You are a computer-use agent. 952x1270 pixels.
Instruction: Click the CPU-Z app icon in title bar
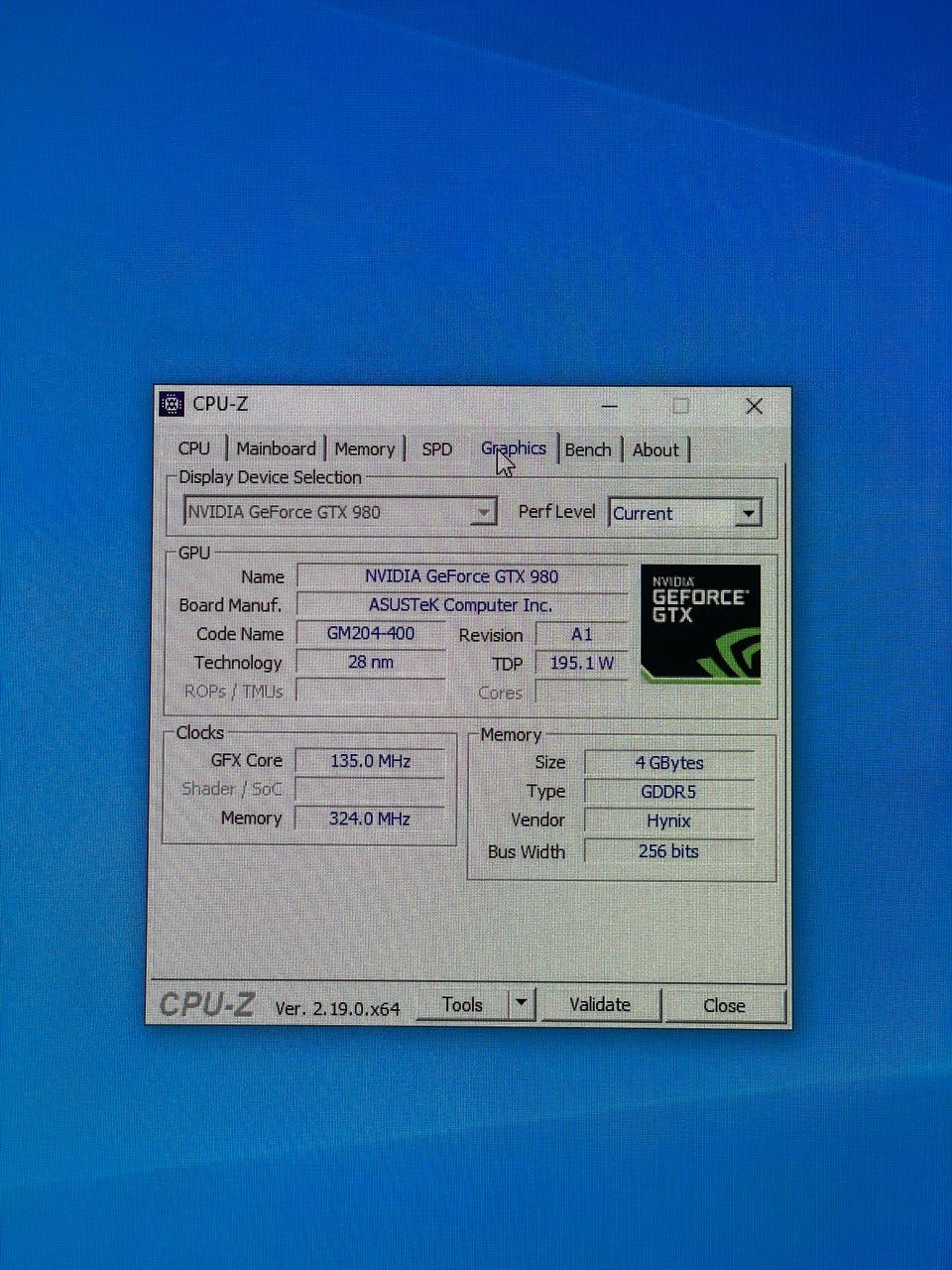172,404
